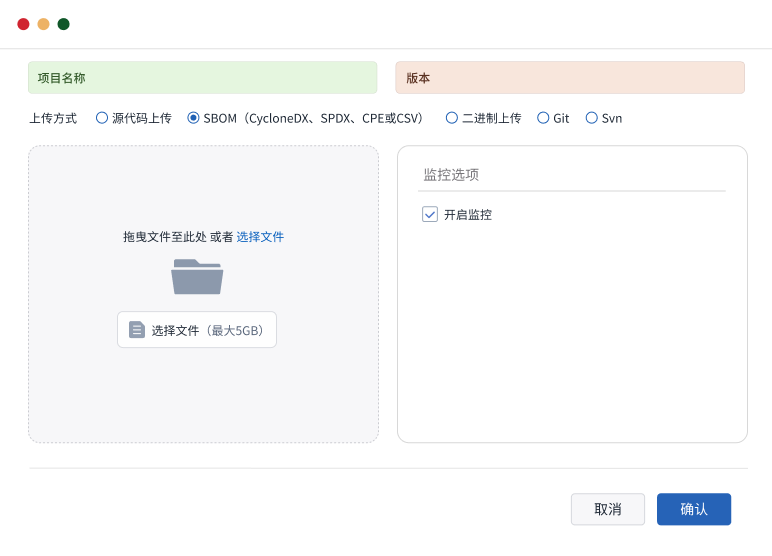
Task: Click the blue 选择文件 link
Action: 260,237
